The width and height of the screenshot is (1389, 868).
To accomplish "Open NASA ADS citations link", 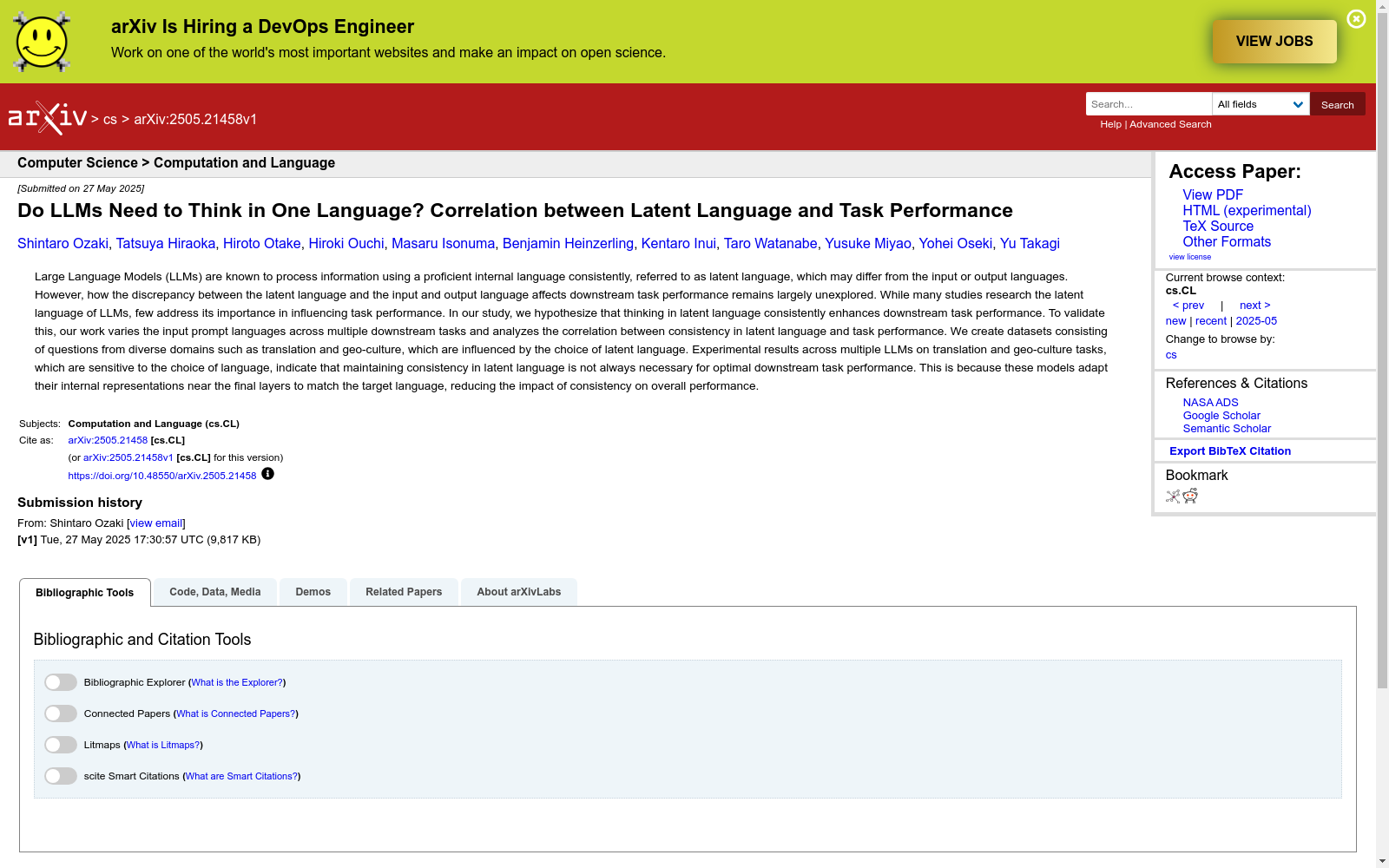I will pyautogui.click(x=1210, y=403).
